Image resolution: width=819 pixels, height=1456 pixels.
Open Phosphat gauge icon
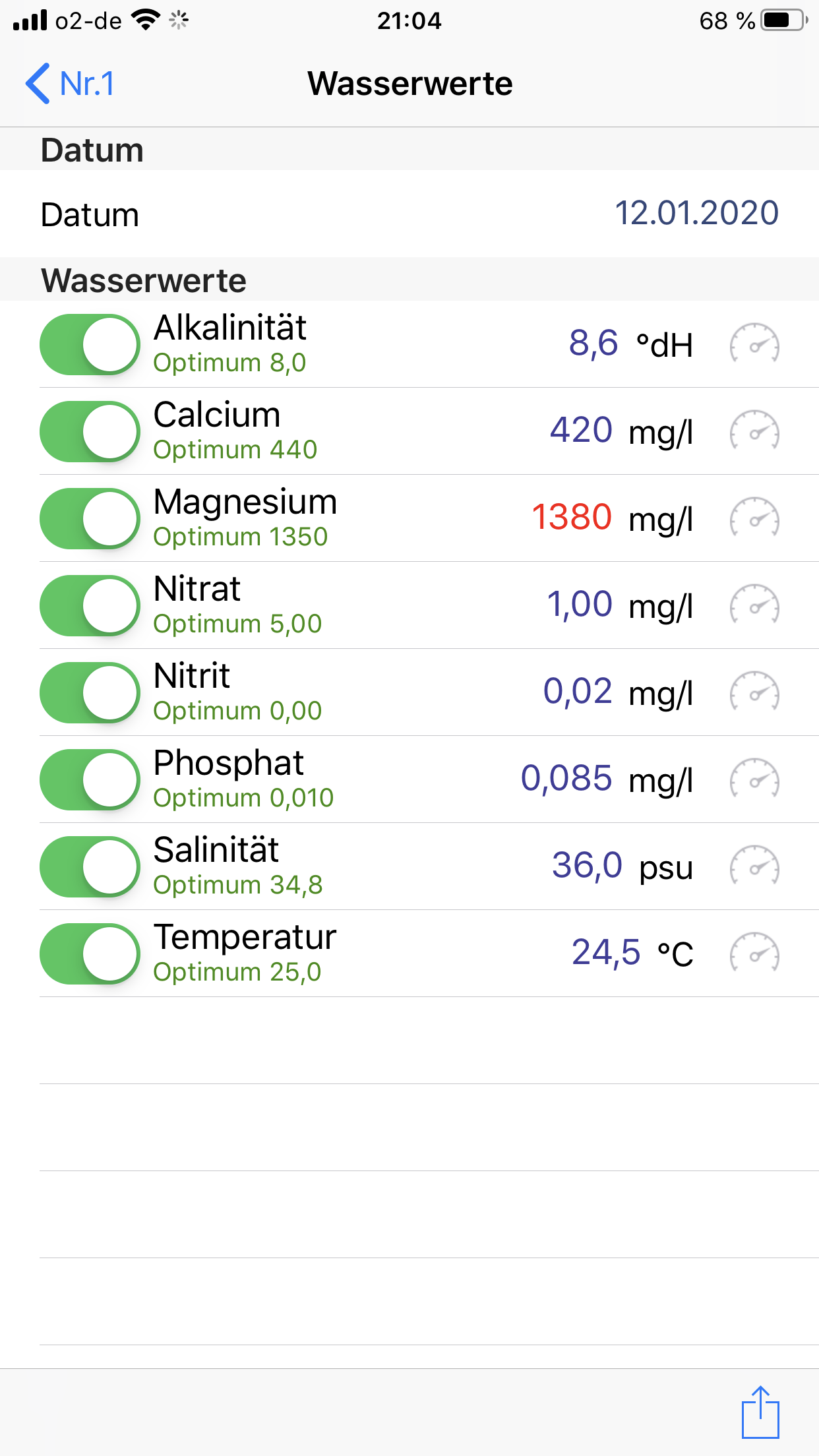[x=754, y=779]
